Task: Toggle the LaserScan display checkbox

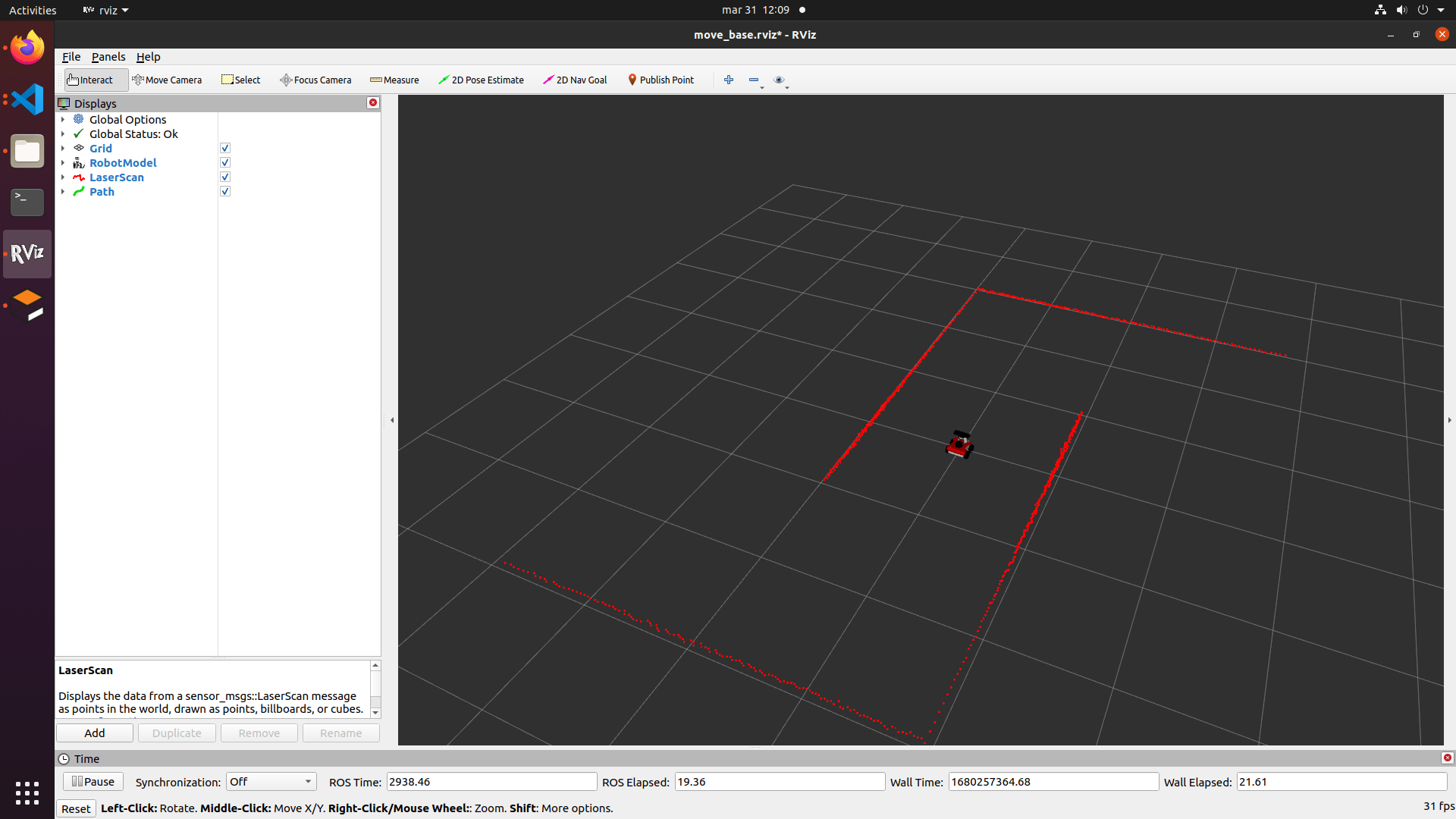Action: point(225,177)
